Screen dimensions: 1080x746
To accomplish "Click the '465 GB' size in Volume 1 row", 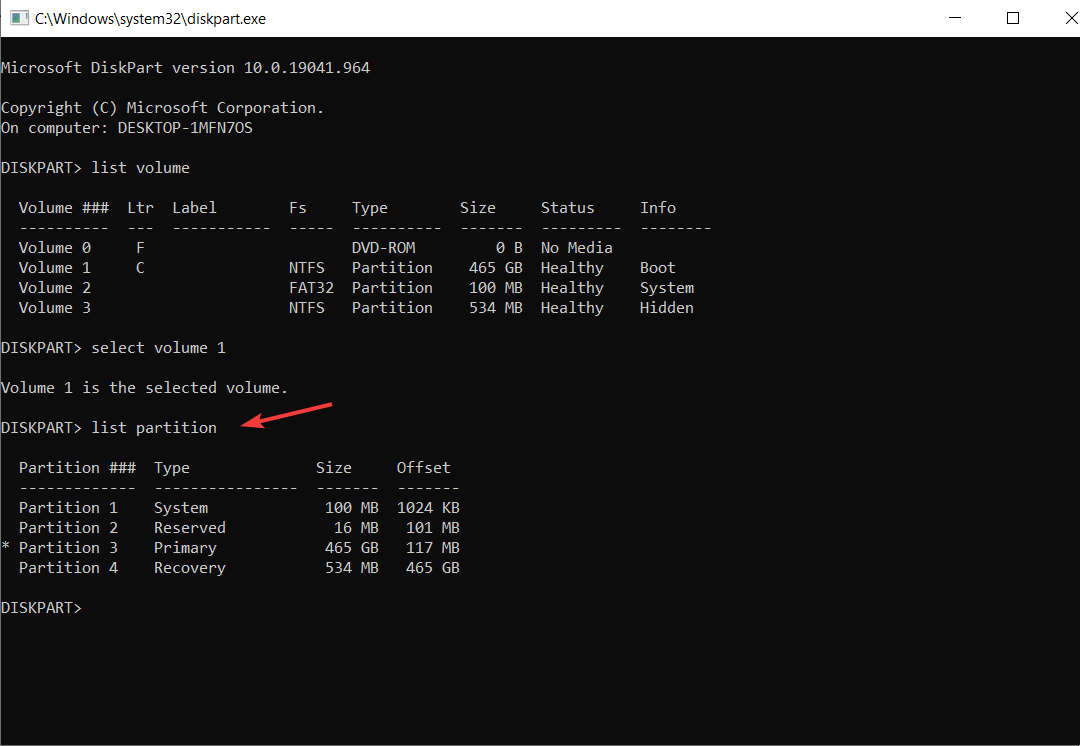I will tap(495, 267).
